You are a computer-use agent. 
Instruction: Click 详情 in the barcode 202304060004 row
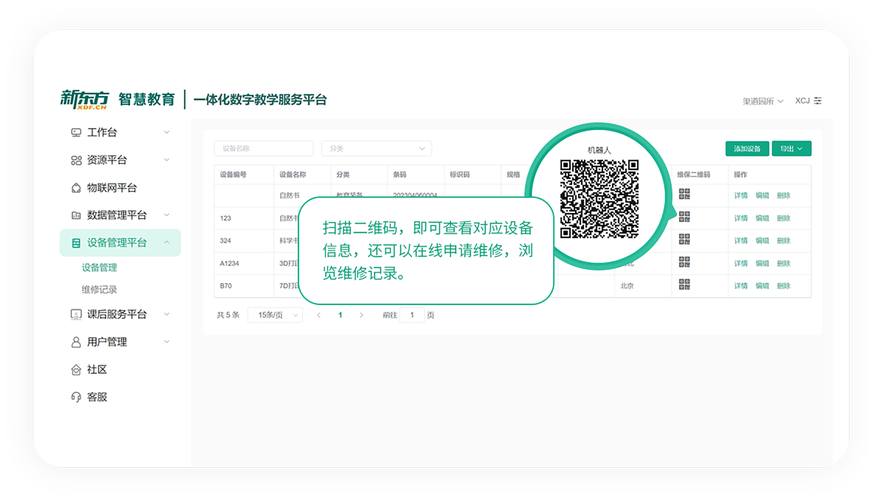tap(741, 195)
